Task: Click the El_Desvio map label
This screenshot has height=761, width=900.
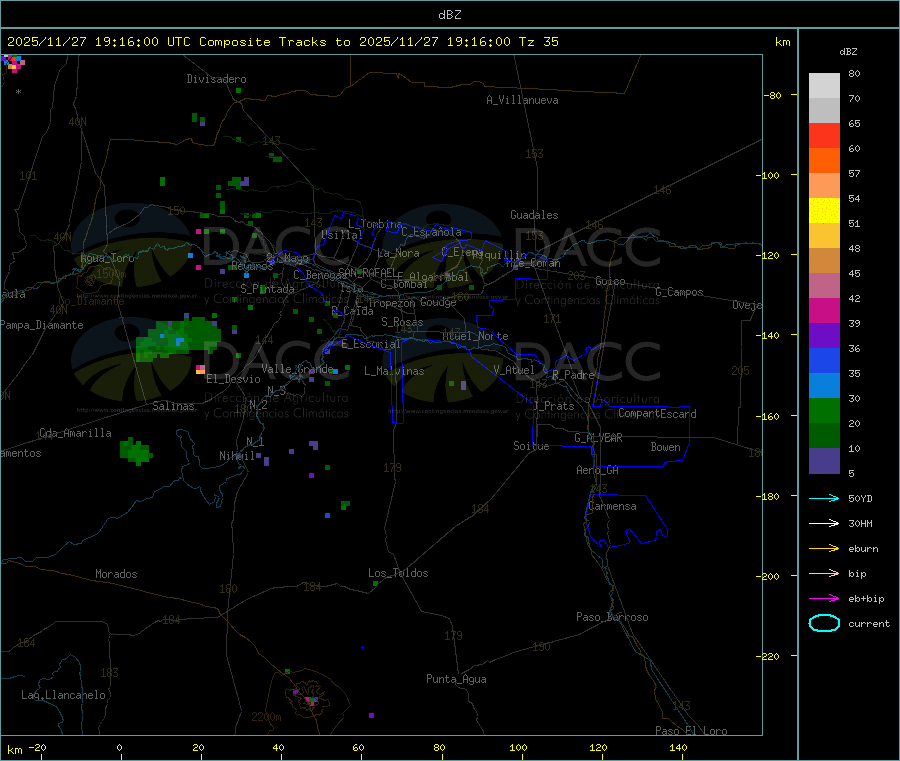Action: pos(233,379)
